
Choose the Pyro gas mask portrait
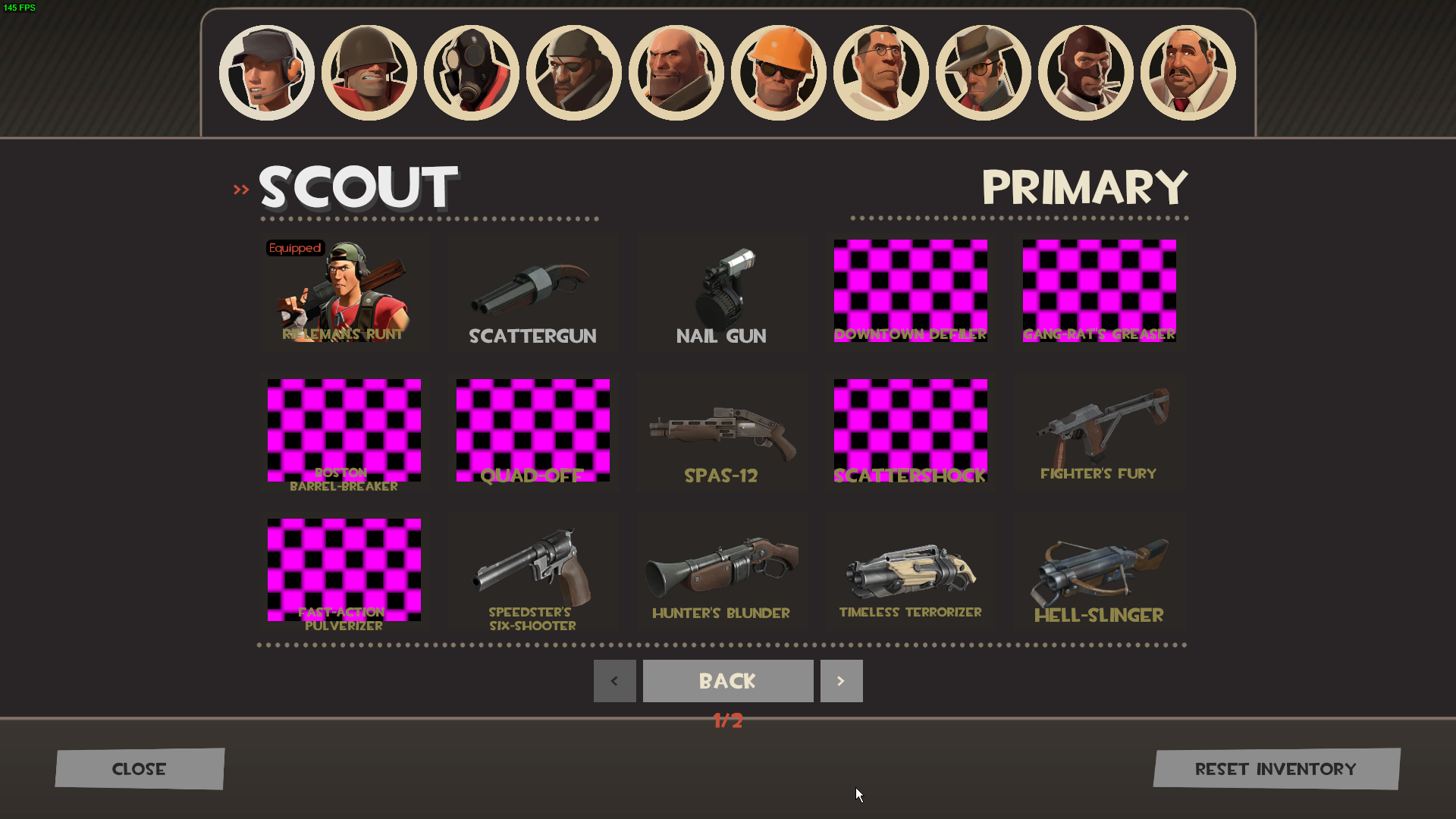(471, 73)
